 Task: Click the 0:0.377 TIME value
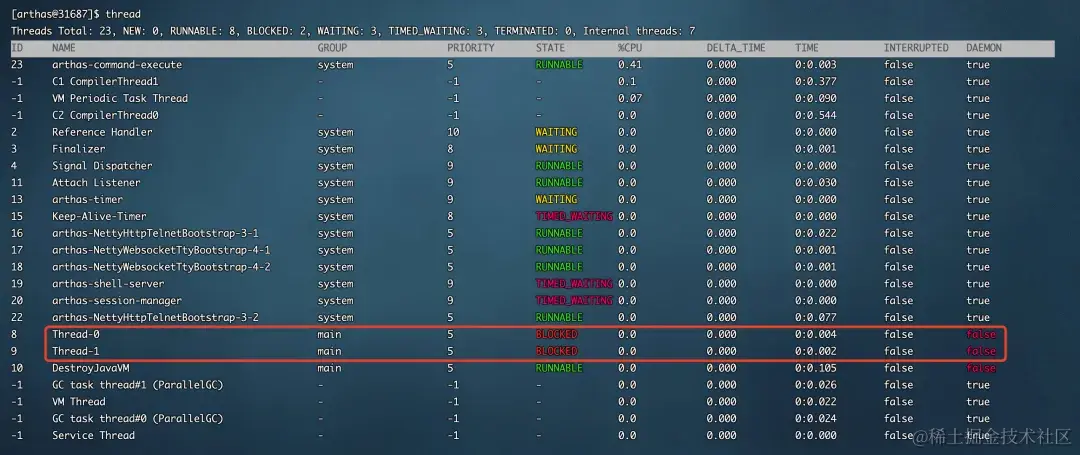[816, 81]
